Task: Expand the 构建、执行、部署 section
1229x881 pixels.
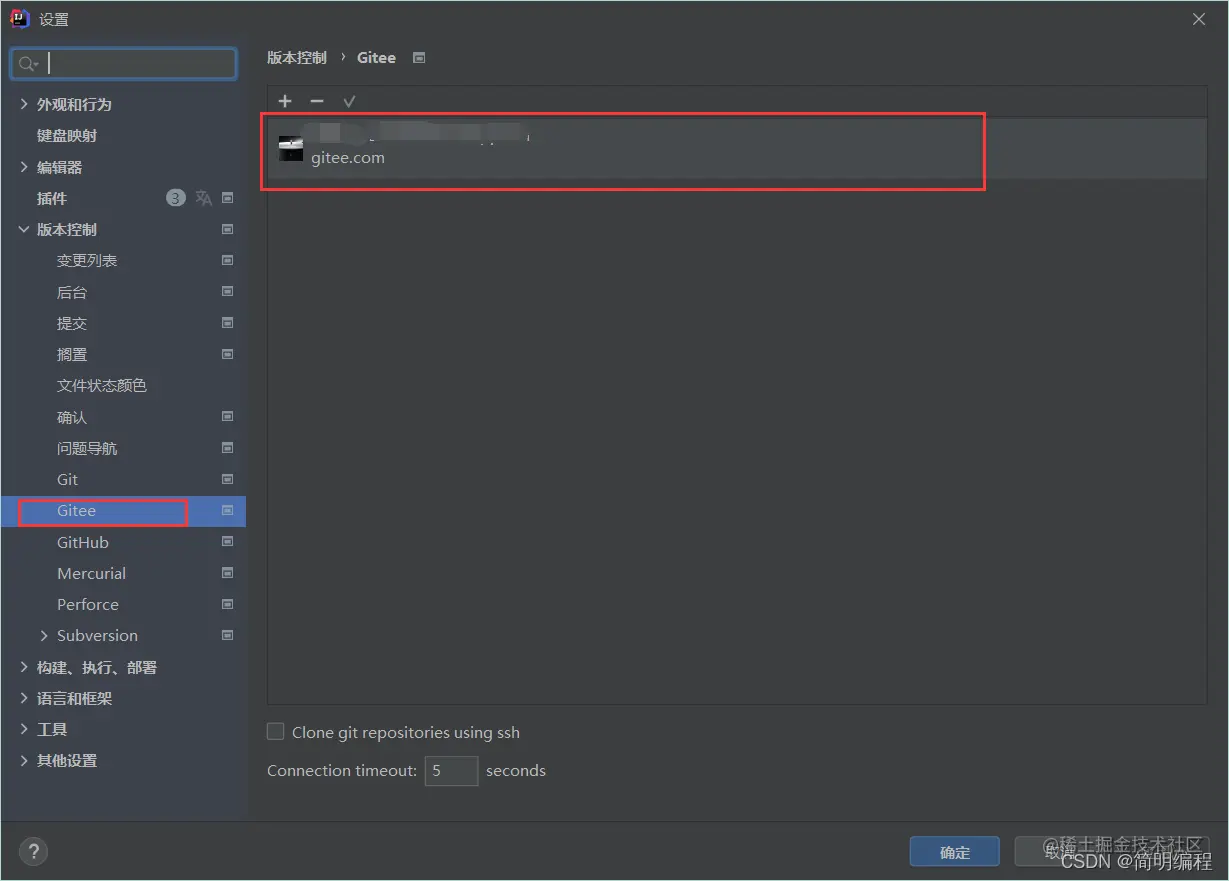Action: pyautogui.click(x=24, y=667)
